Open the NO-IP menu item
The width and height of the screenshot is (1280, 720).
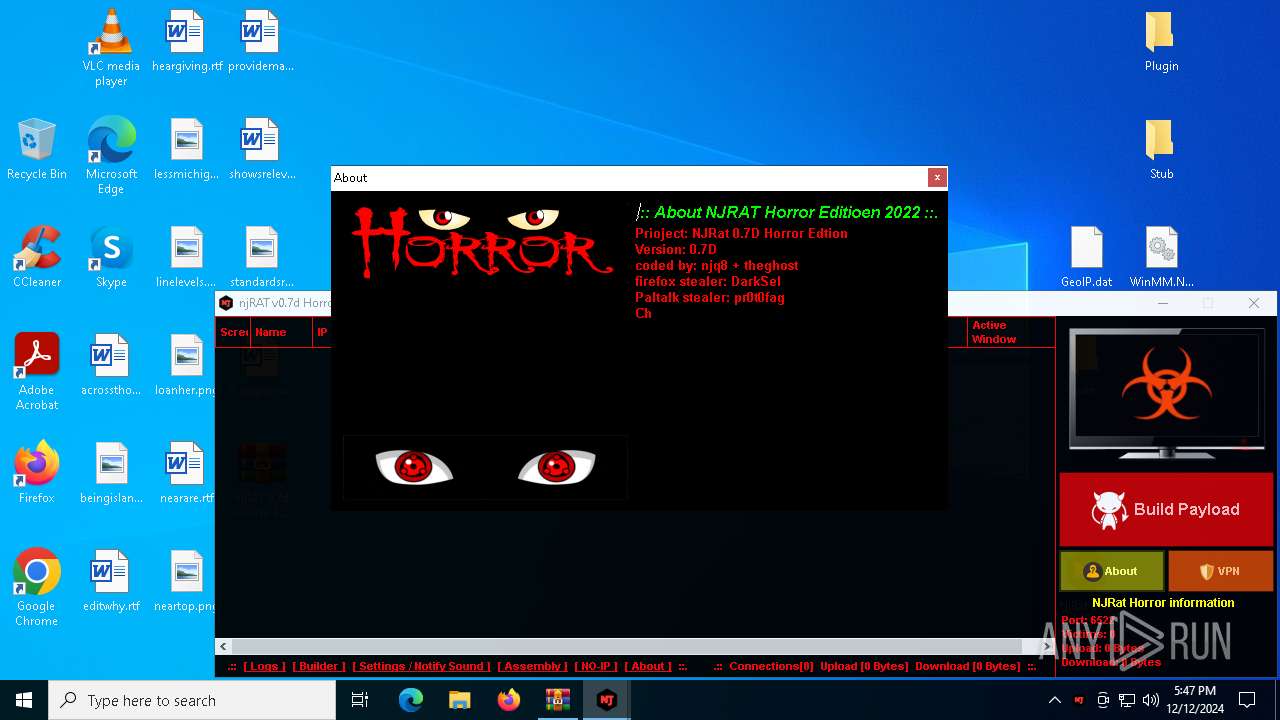[596, 666]
